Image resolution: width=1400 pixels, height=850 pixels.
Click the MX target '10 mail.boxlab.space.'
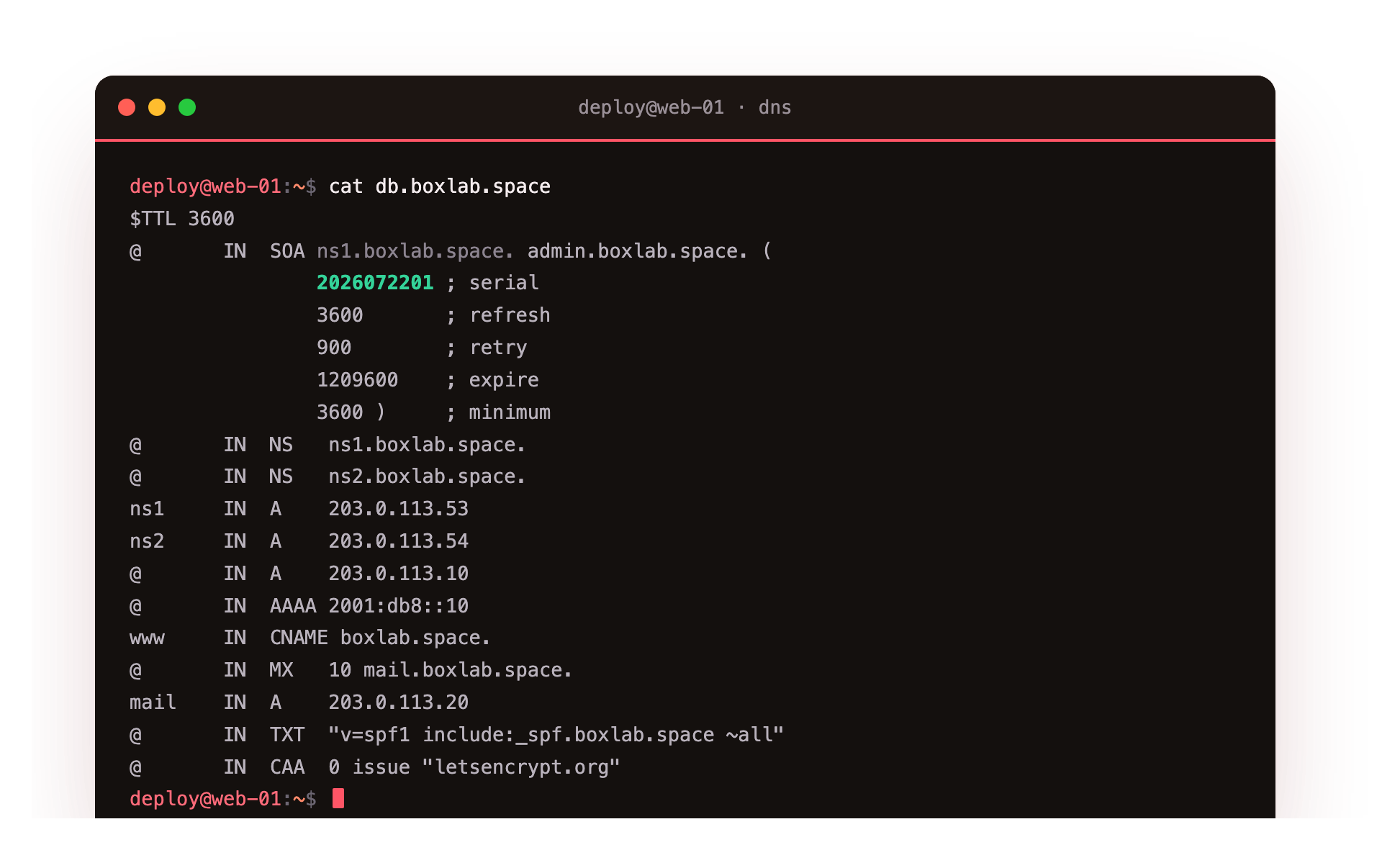tap(451, 670)
